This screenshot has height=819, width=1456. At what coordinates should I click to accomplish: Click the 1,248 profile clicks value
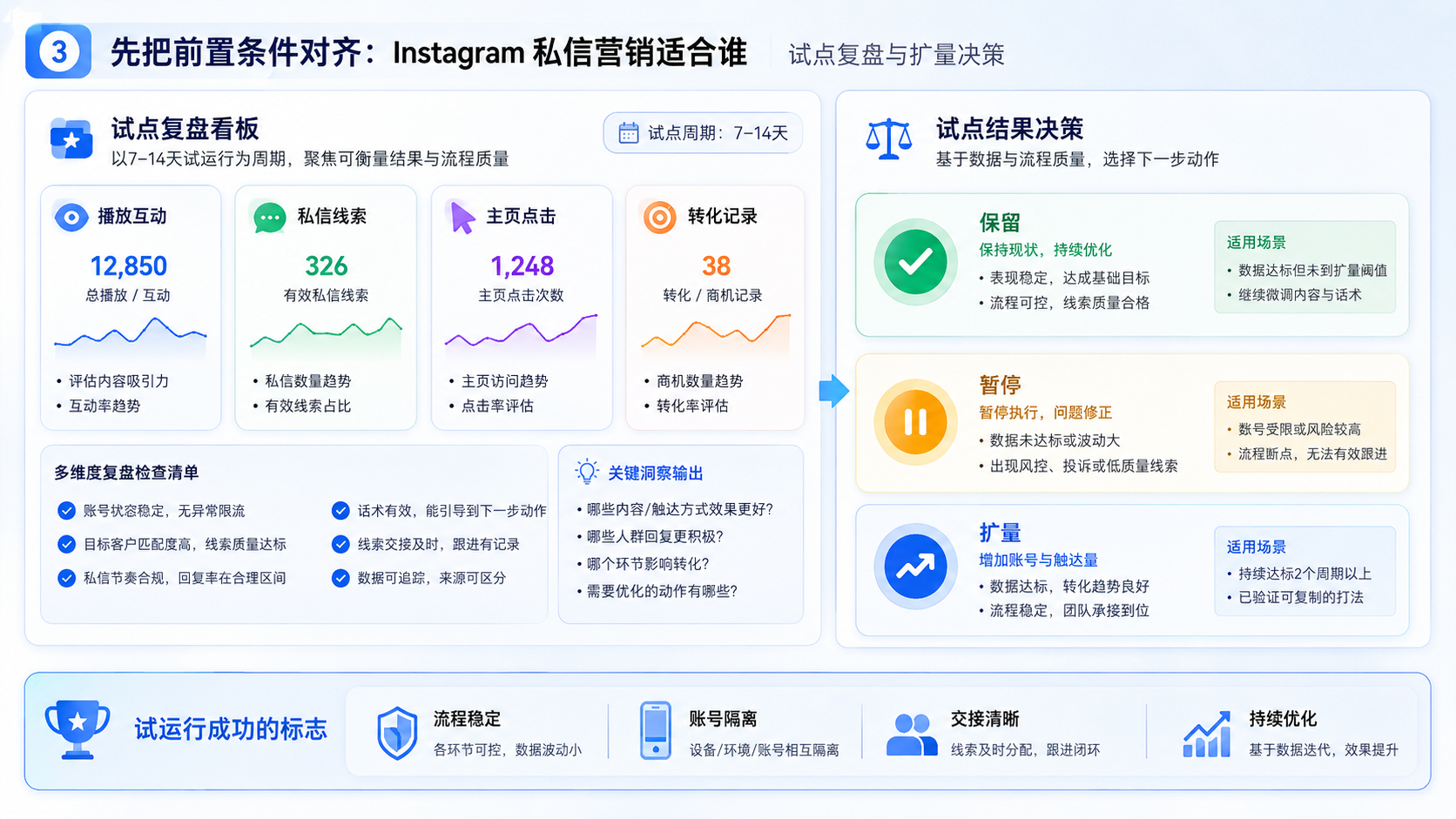pyautogui.click(x=522, y=266)
